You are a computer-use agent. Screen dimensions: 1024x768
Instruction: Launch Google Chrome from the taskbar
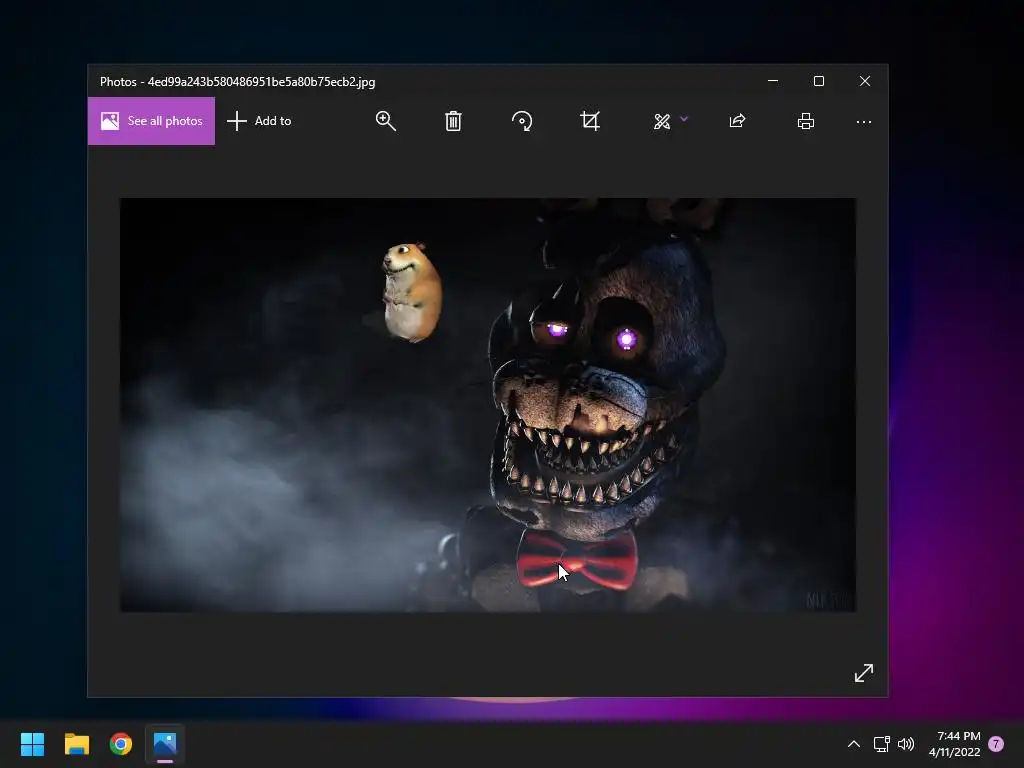121,744
